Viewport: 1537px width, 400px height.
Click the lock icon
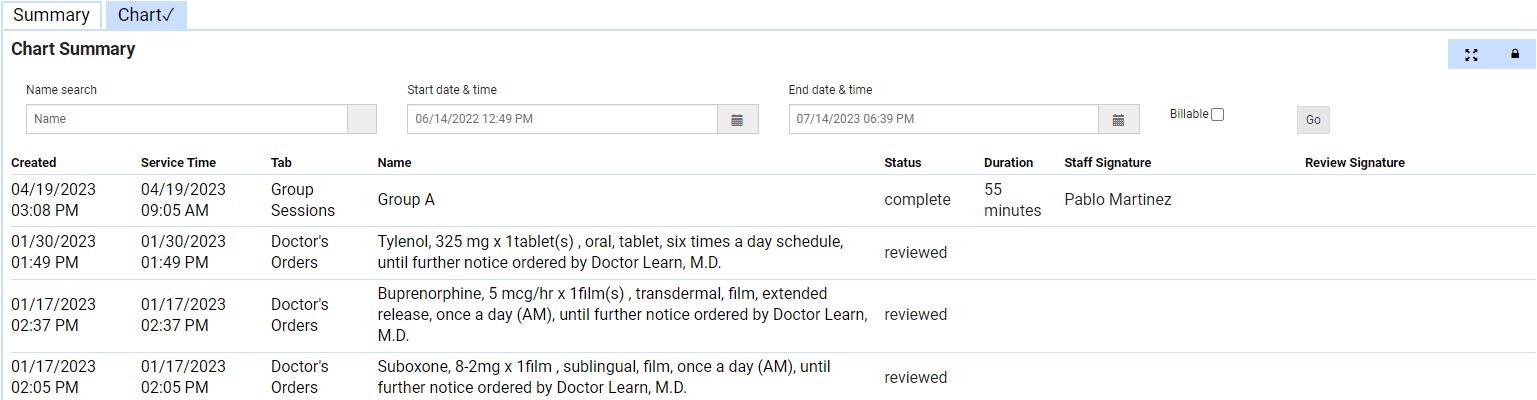point(1515,55)
